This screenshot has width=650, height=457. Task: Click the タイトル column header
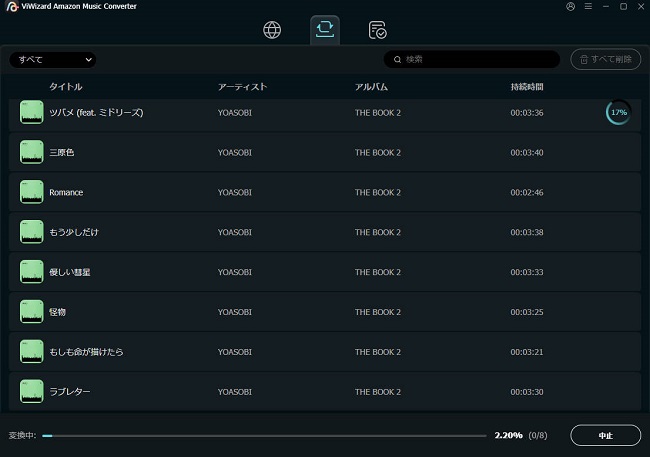(65, 87)
